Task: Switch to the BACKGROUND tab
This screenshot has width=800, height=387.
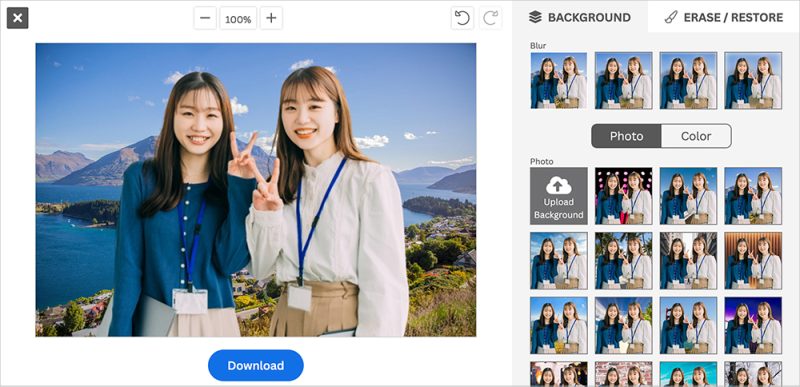Action: pyautogui.click(x=580, y=17)
